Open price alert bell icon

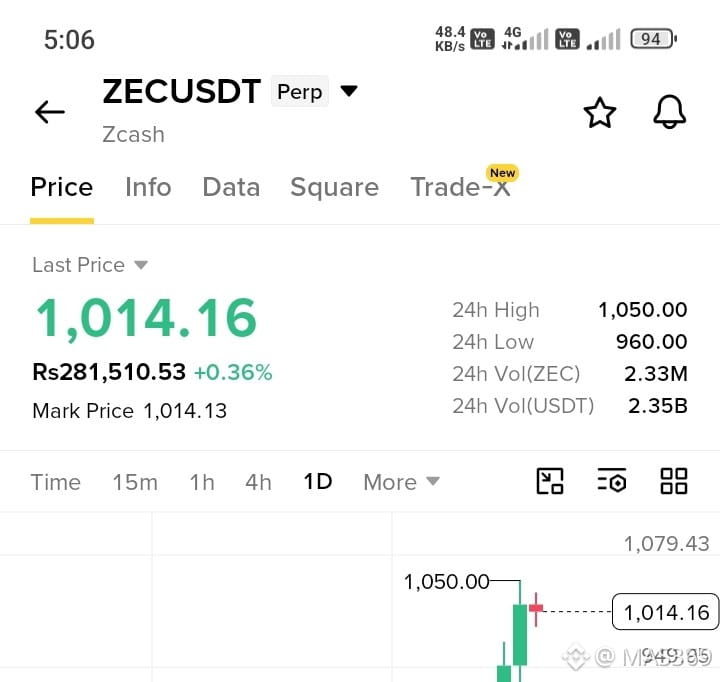(669, 112)
